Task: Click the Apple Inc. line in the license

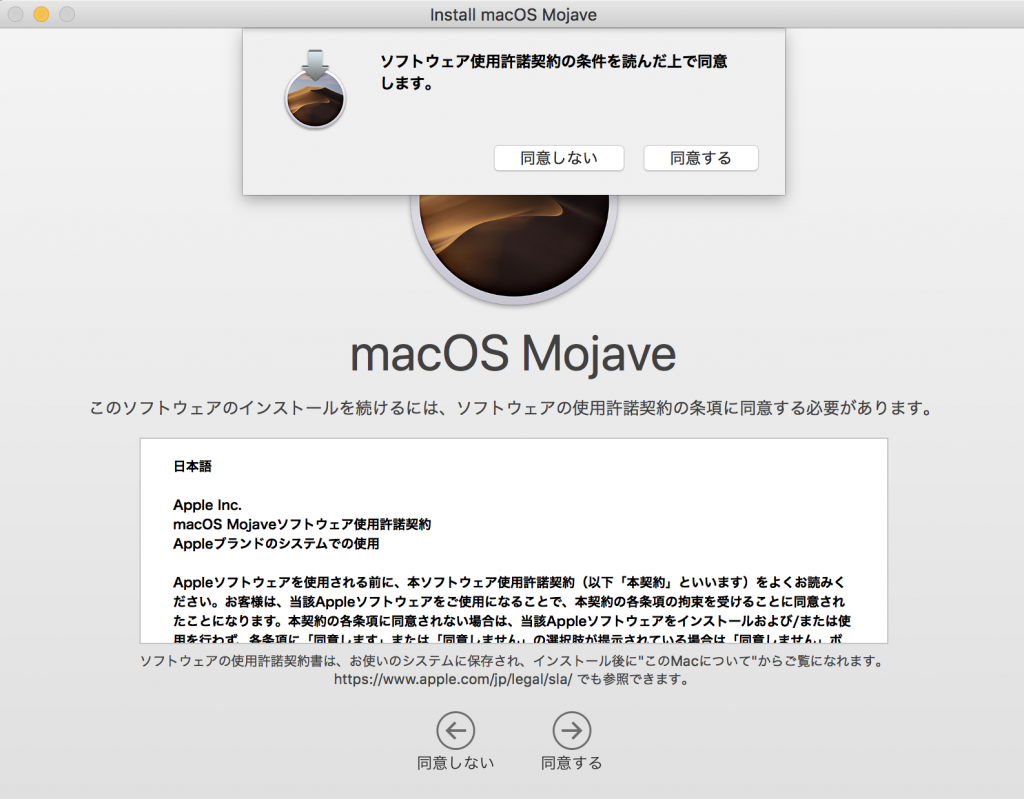Action: point(207,505)
